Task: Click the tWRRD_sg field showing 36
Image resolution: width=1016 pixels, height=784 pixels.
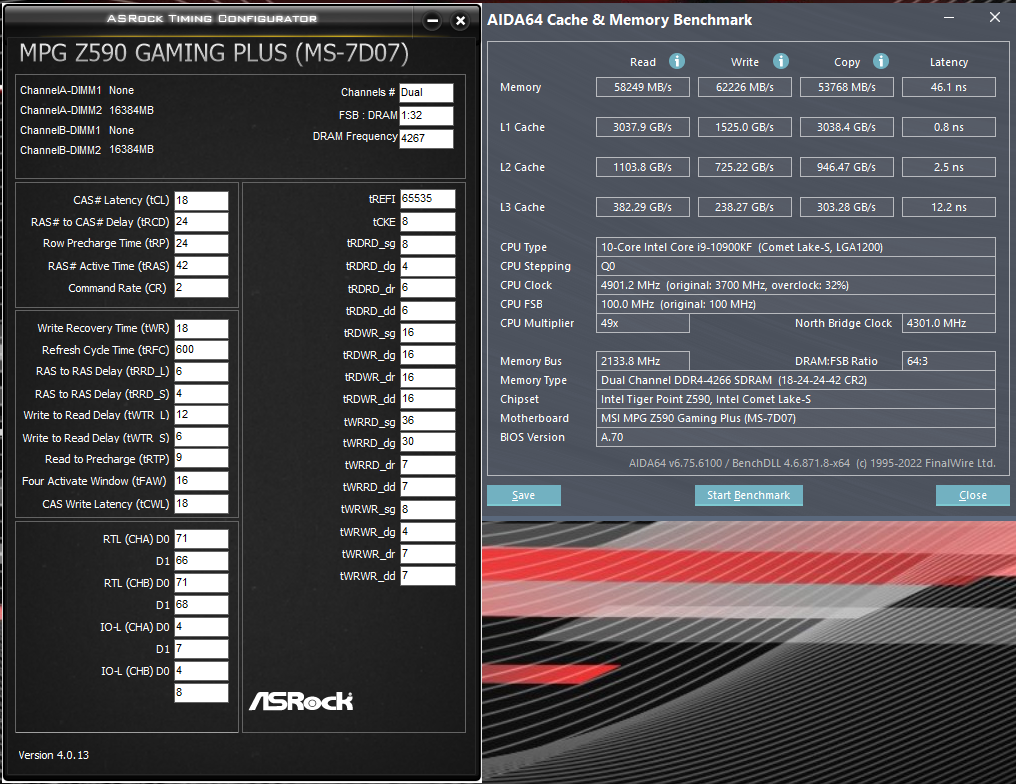Action: pyautogui.click(x=428, y=421)
